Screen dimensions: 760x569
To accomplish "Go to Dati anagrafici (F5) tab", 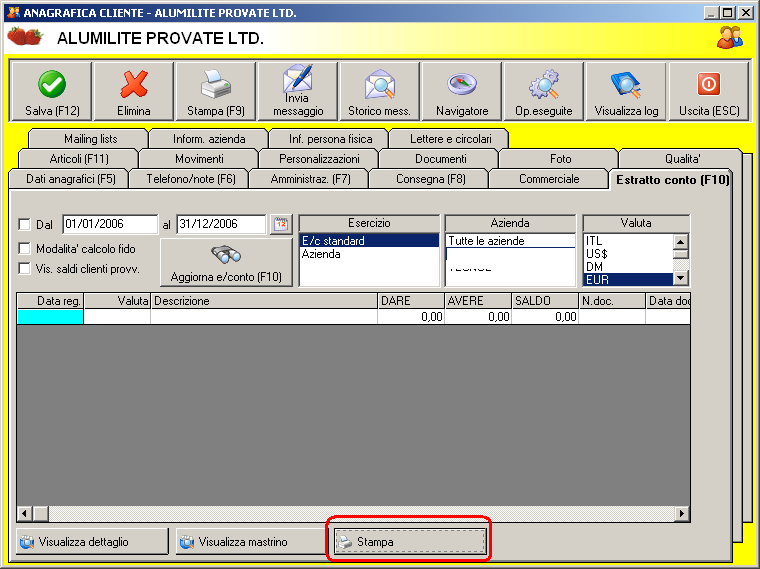I will point(70,179).
